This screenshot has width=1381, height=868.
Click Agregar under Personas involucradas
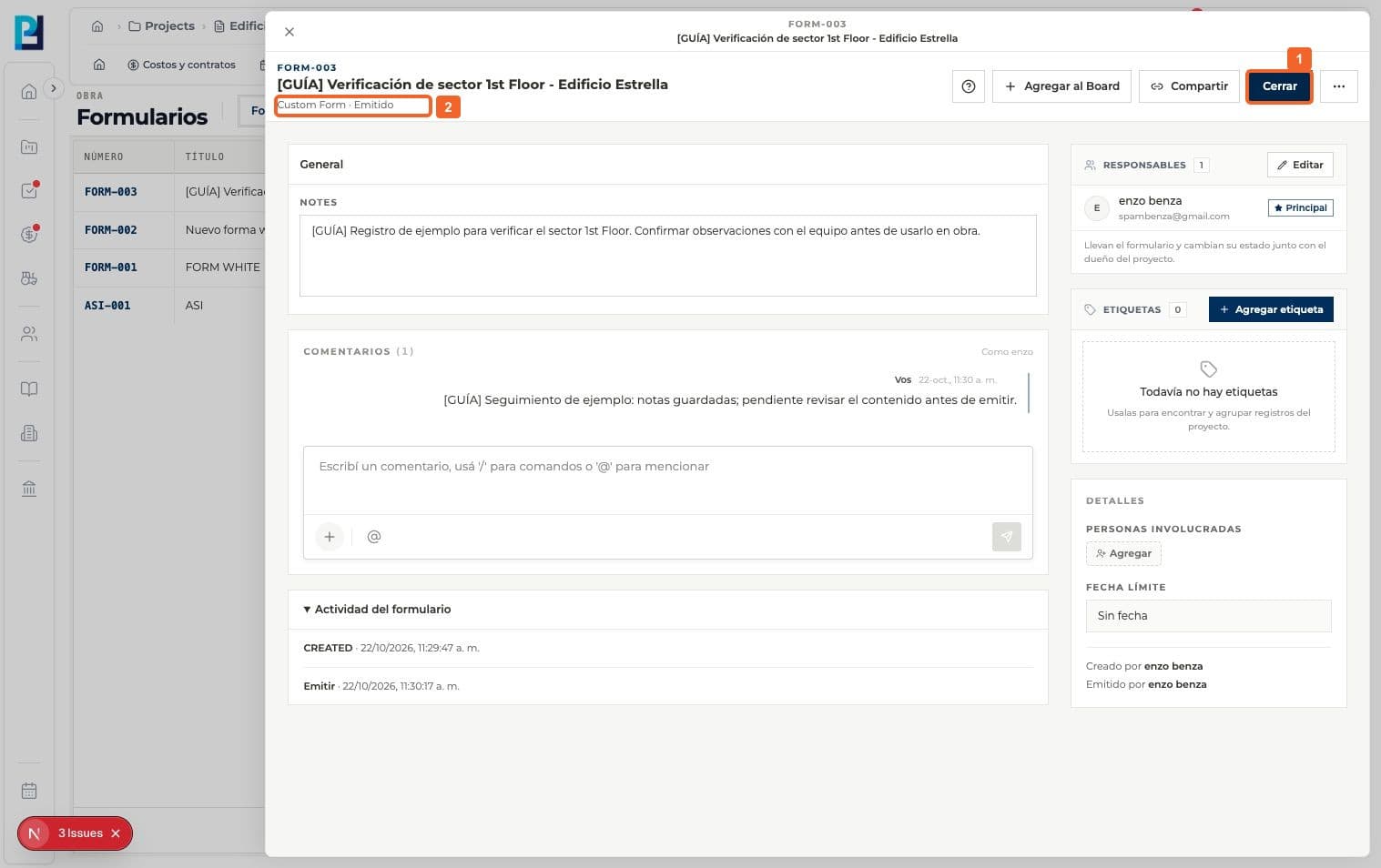1123,553
